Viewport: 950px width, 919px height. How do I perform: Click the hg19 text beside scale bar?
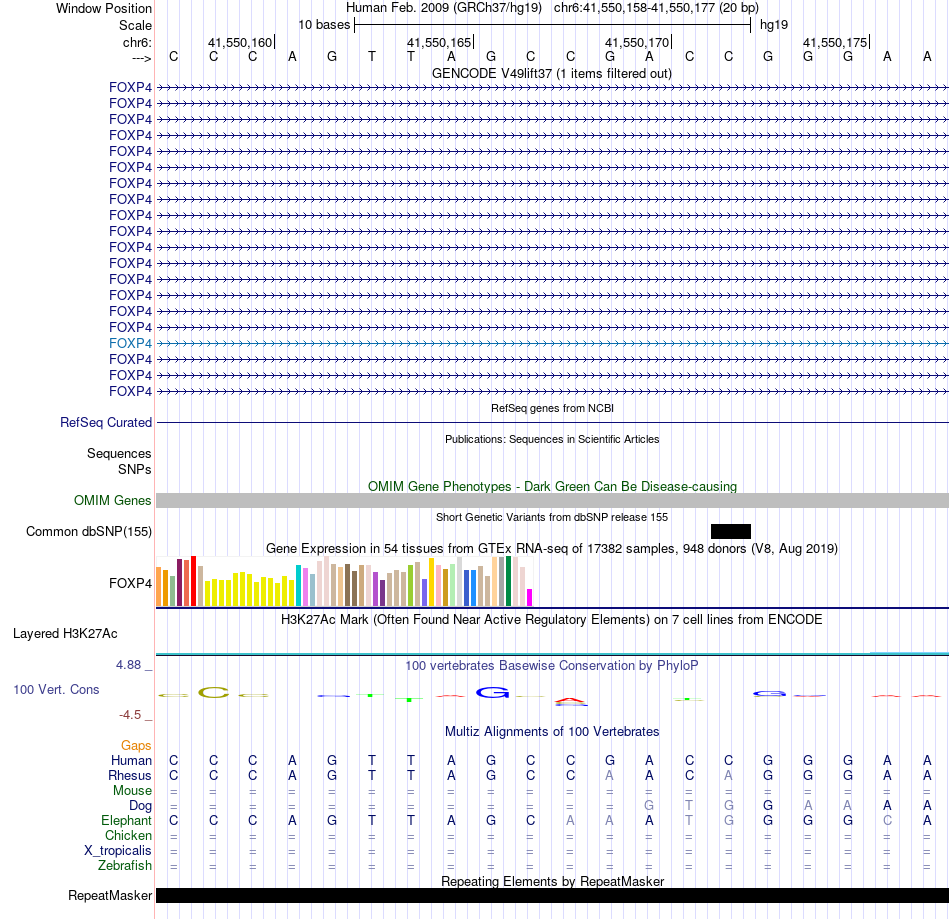[774, 25]
